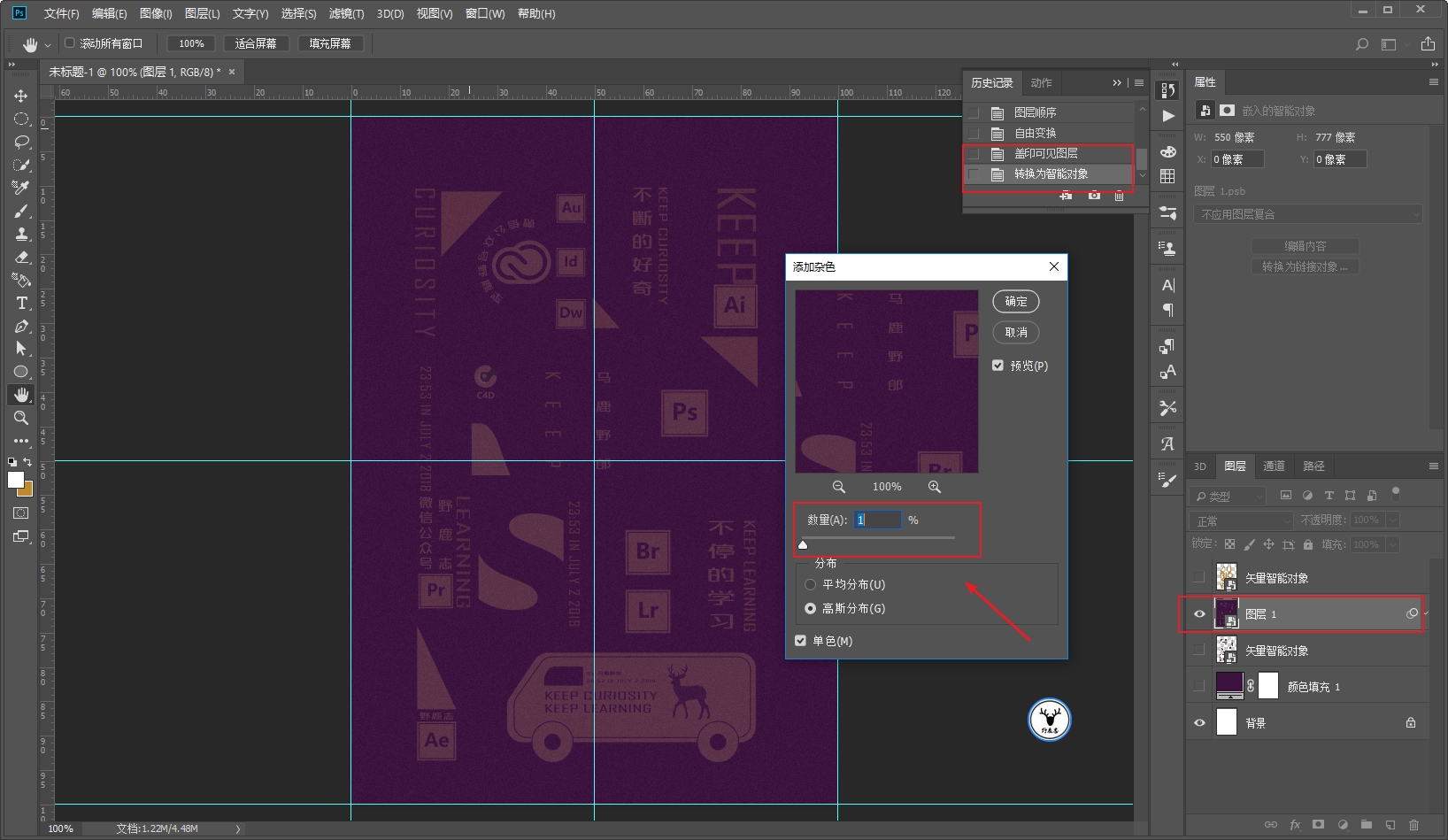Select the Eyedropper tool
1448x840 pixels.
click(x=21, y=188)
